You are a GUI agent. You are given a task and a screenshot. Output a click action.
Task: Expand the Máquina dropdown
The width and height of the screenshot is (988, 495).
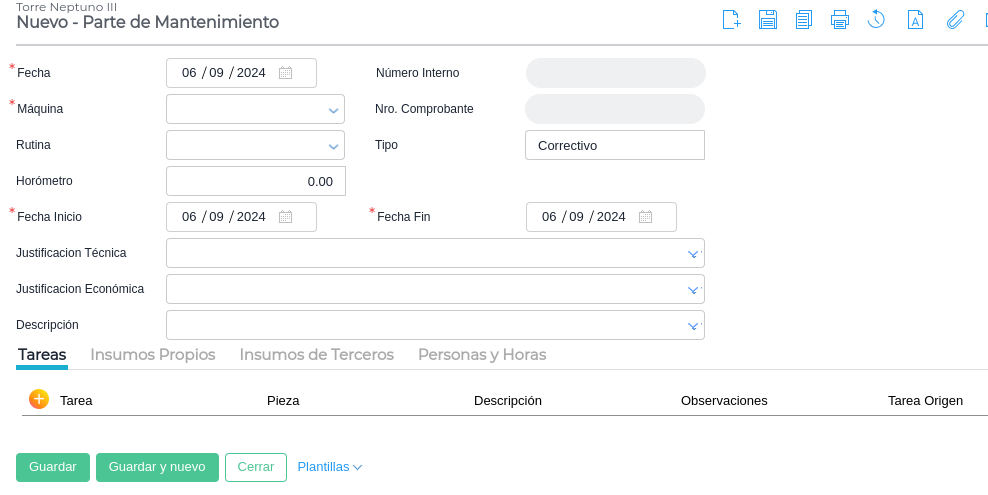333,110
